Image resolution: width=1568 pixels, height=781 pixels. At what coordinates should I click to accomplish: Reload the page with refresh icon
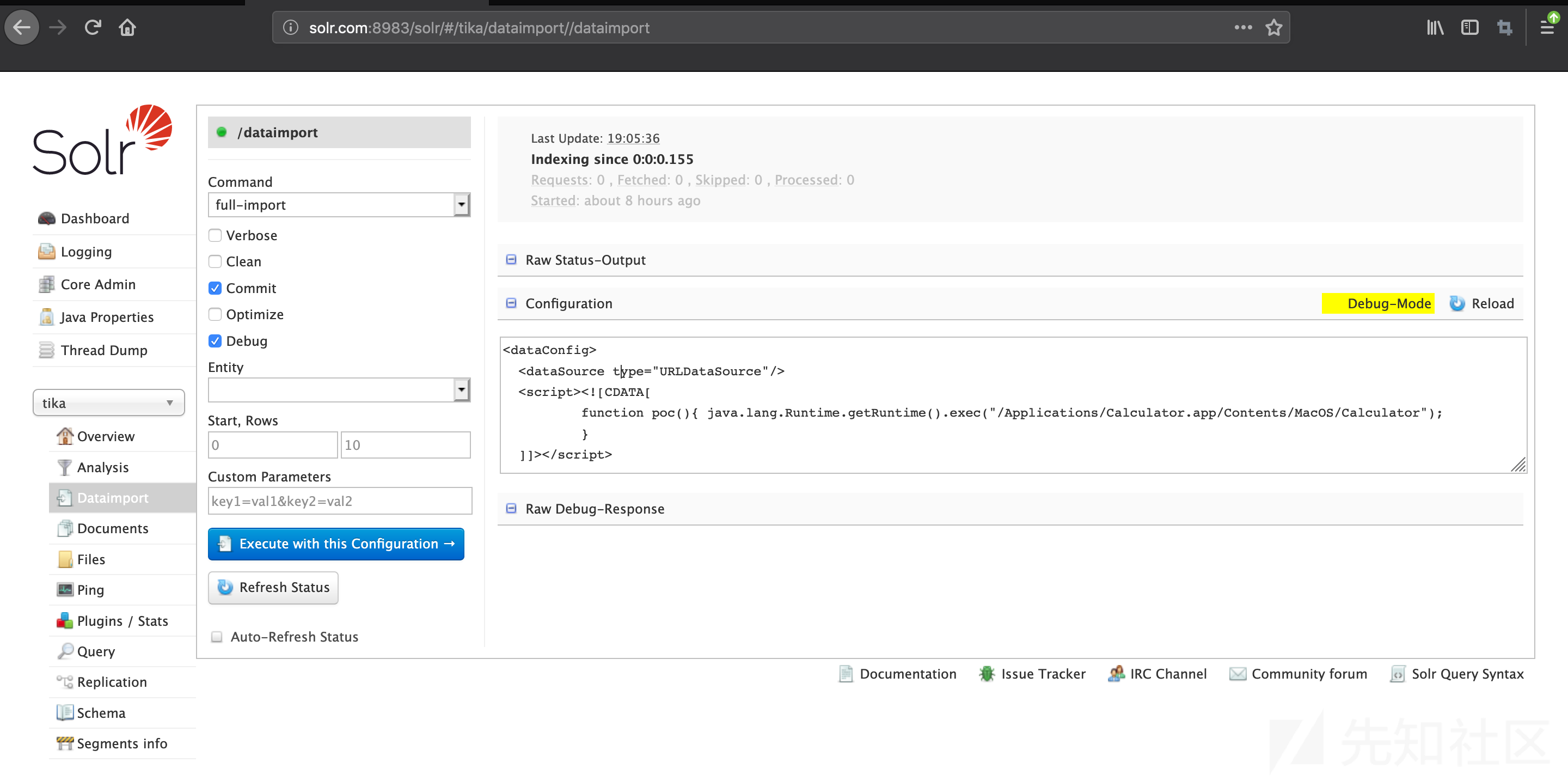[x=93, y=27]
